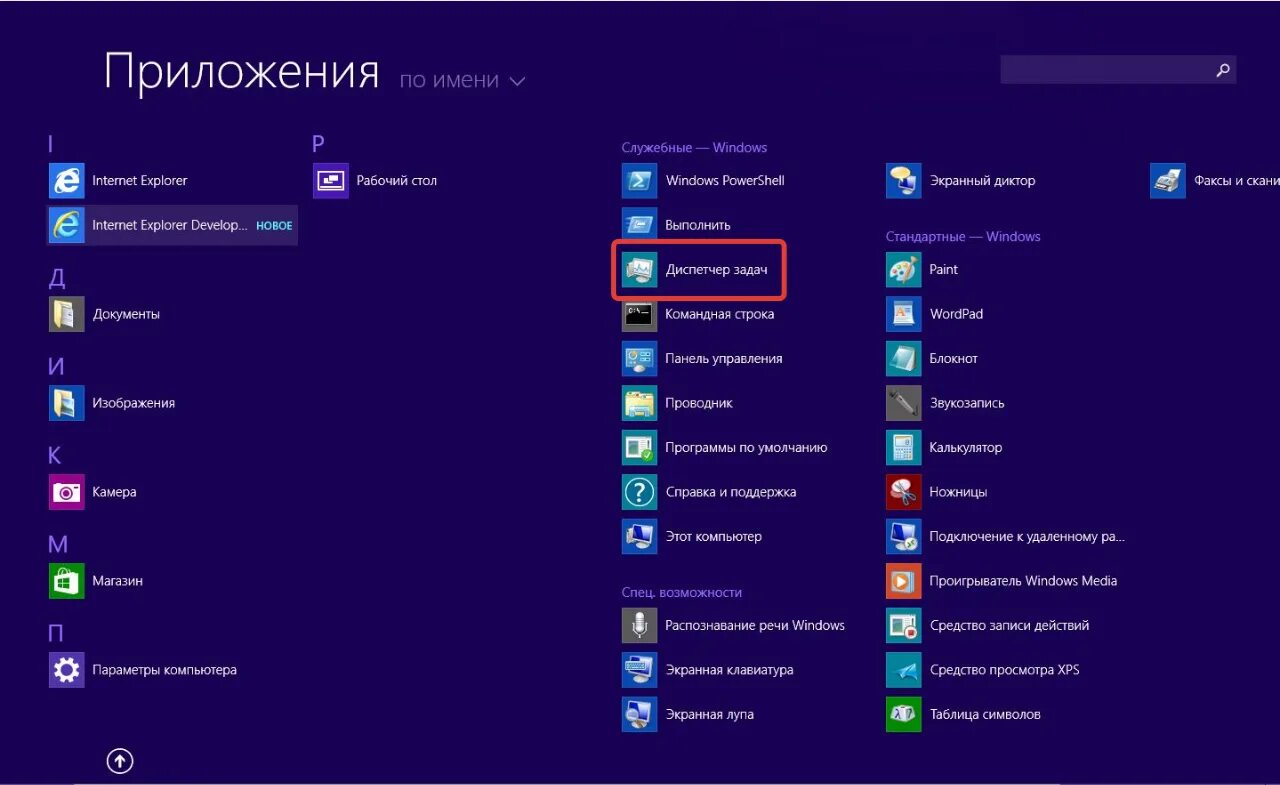Open Диспетчер задач icon
The image size is (1280, 785).
[x=639, y=270]
